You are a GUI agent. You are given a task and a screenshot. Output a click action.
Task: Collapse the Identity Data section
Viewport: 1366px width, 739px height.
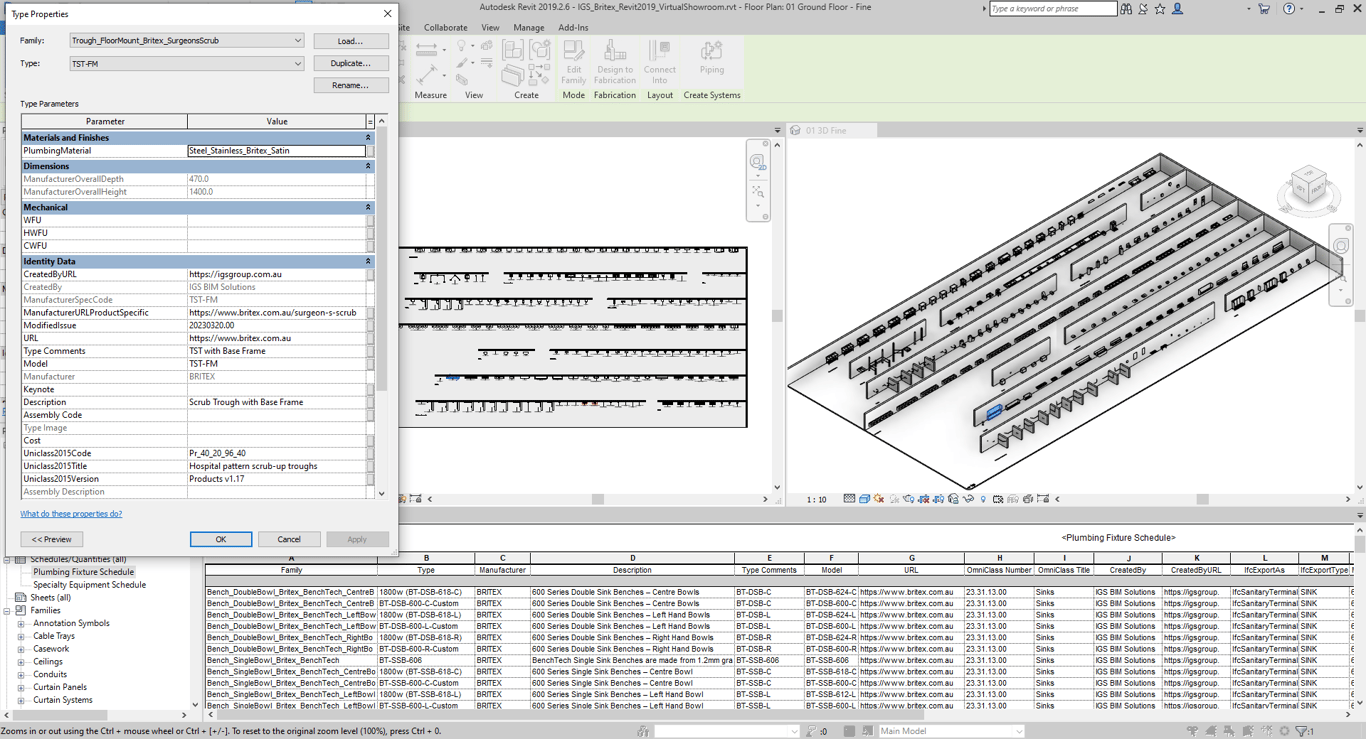pyautogui.click(x=368, y=261)
